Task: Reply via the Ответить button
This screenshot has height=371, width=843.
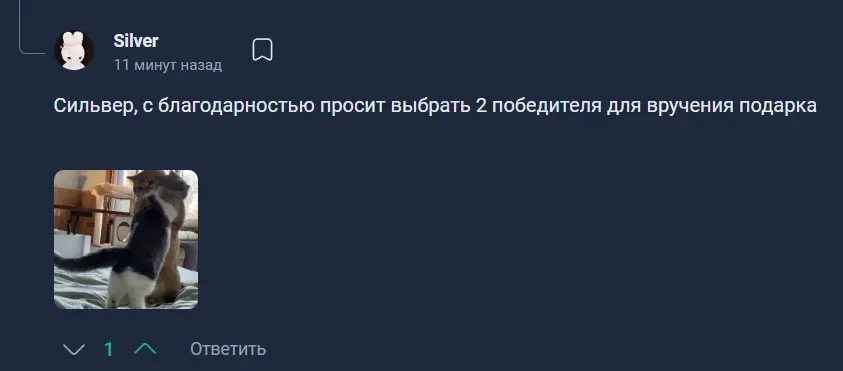Action: 228,349
